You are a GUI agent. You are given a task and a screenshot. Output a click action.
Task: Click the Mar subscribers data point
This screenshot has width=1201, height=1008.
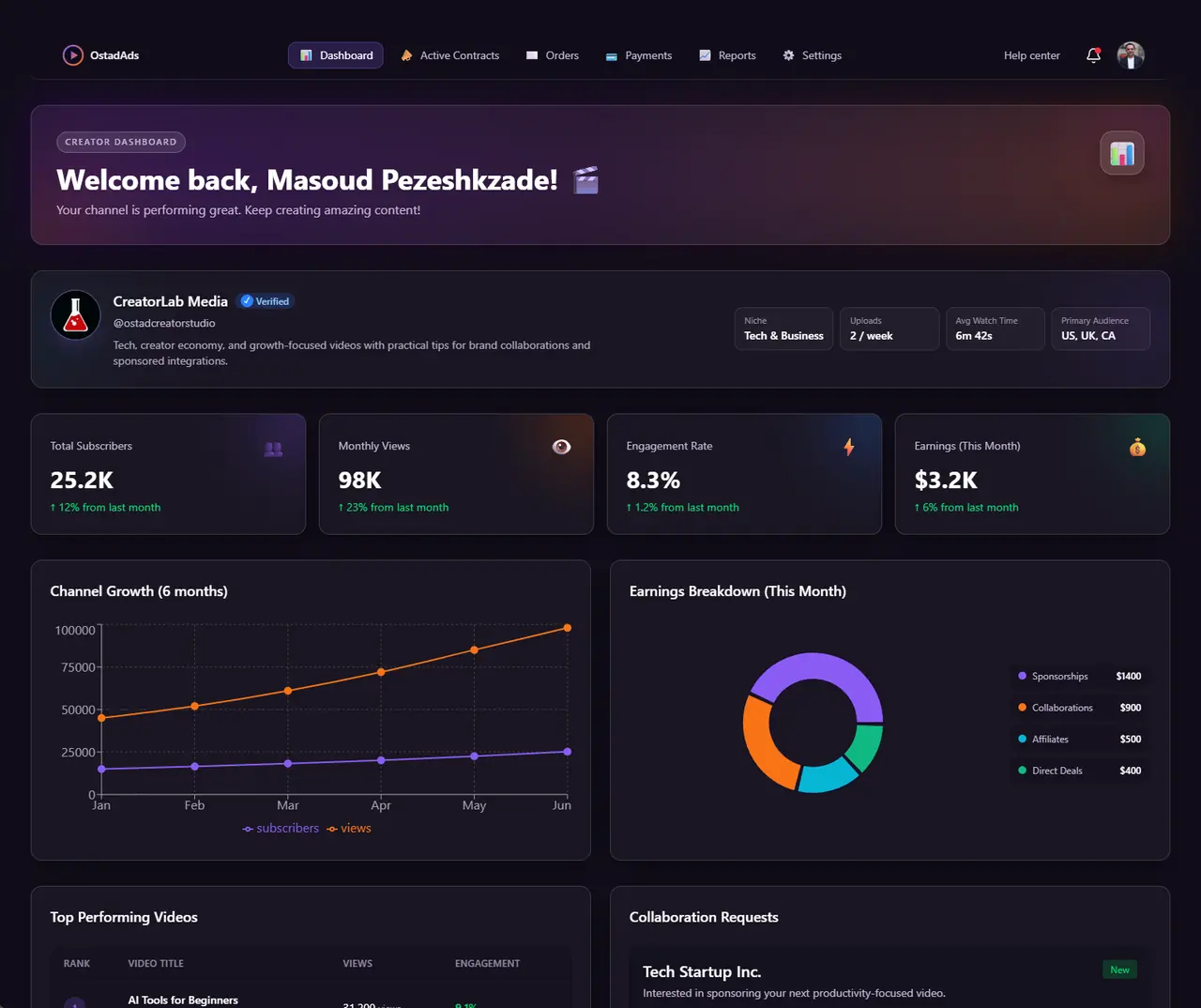click(288, 763)
